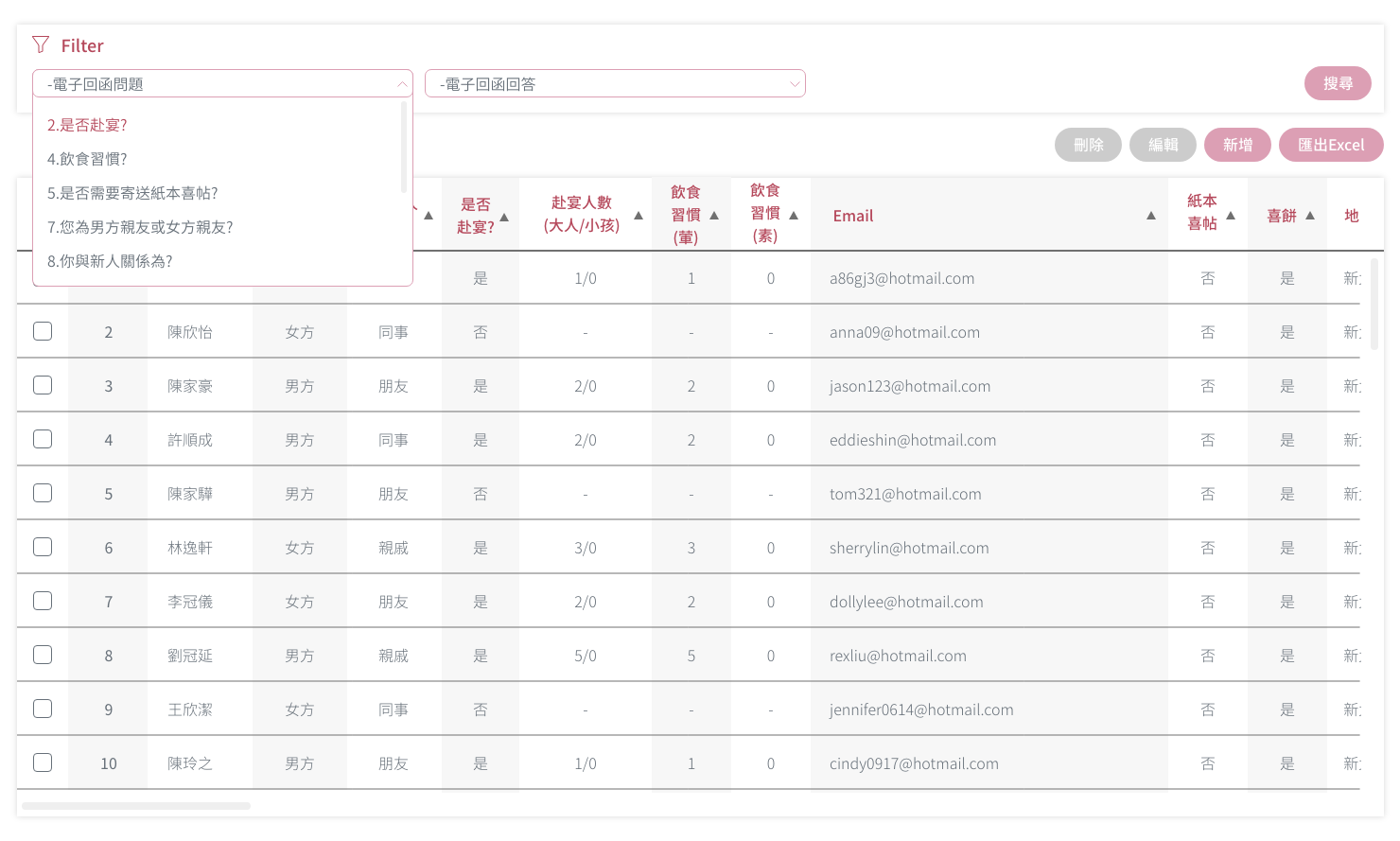Tick the checkbox for row 8 劉冠延
Viewport: 1400px width, 841px height.
click(x=43, y=655)
